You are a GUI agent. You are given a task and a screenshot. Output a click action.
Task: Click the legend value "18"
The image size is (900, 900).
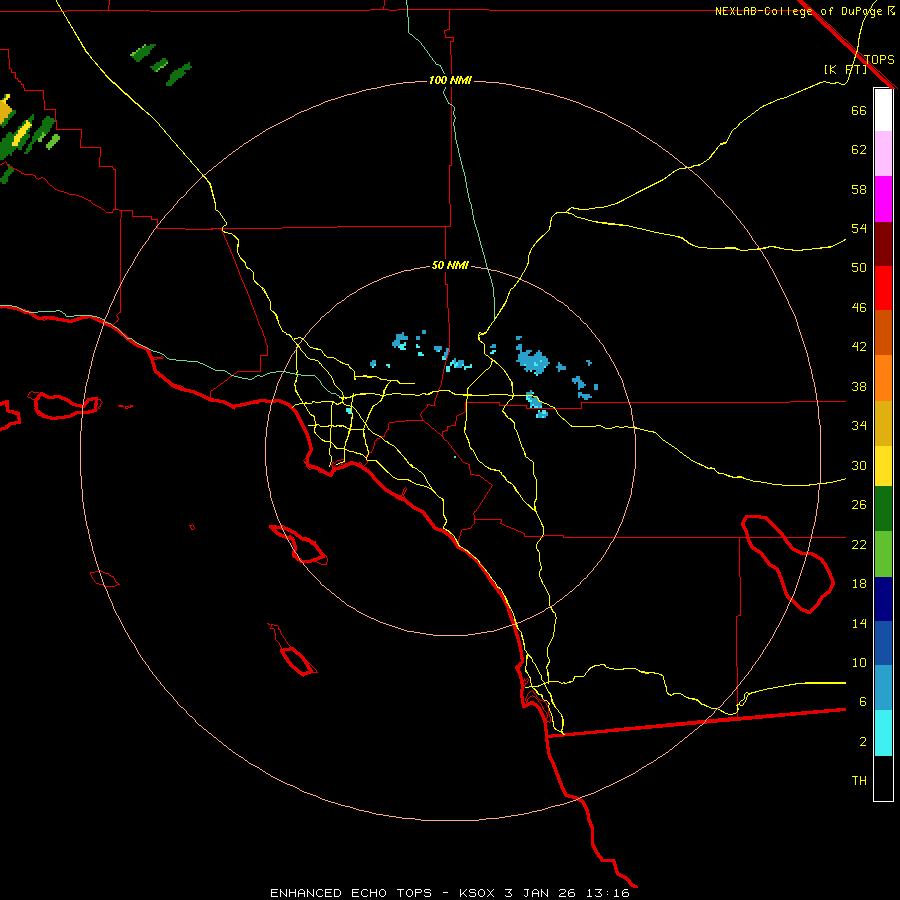click(859, 584)
